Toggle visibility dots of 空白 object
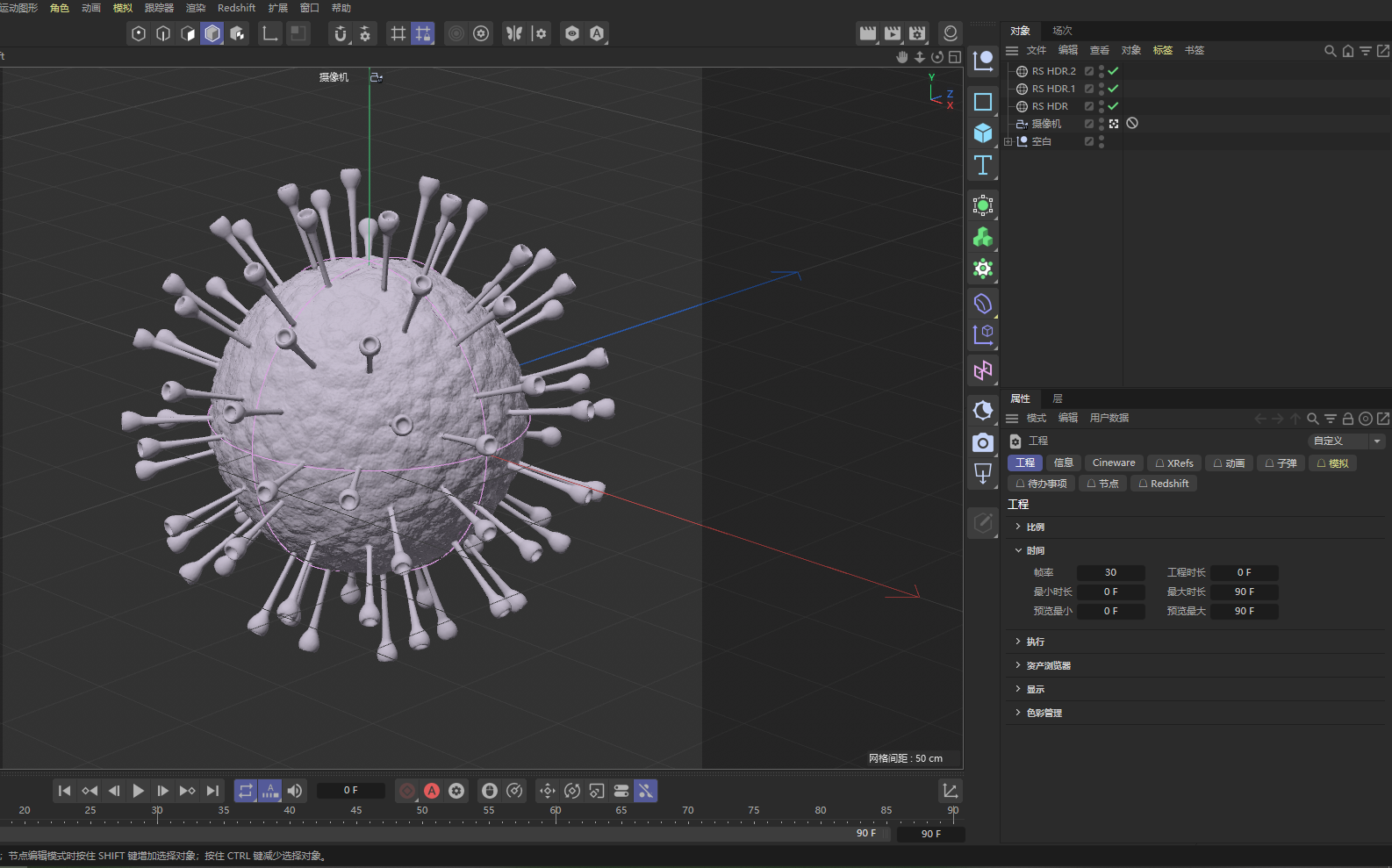Viewport: 1392px width, 868px height. pos(1101,141)
